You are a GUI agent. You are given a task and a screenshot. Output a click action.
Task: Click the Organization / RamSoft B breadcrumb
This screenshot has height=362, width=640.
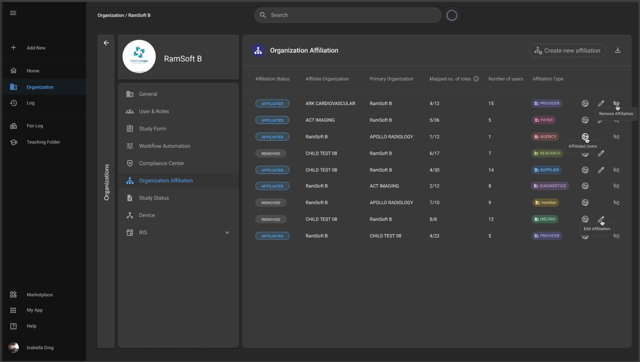point(124,15)
